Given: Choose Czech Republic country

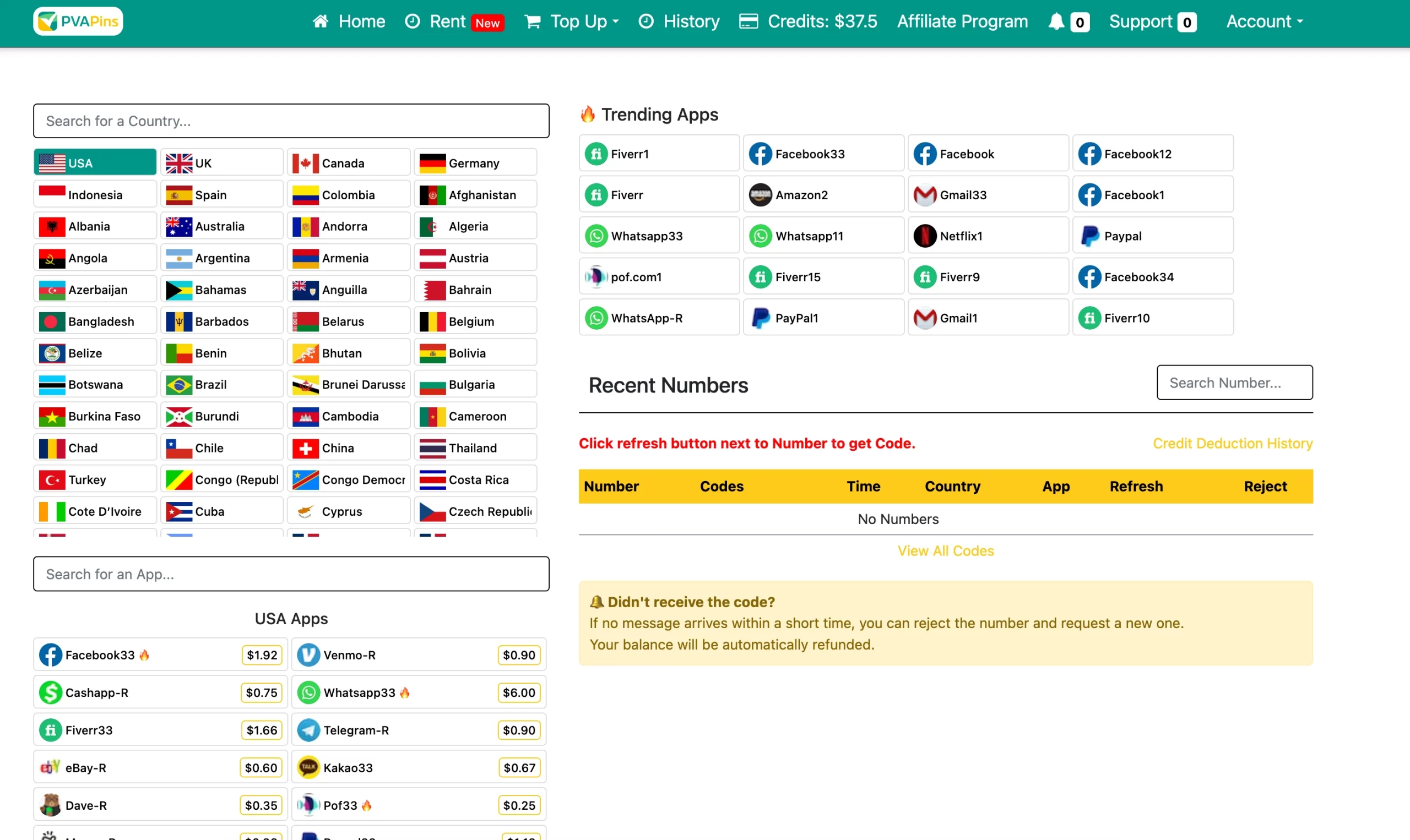Looking at the screenshot, I should coord(476,511).
